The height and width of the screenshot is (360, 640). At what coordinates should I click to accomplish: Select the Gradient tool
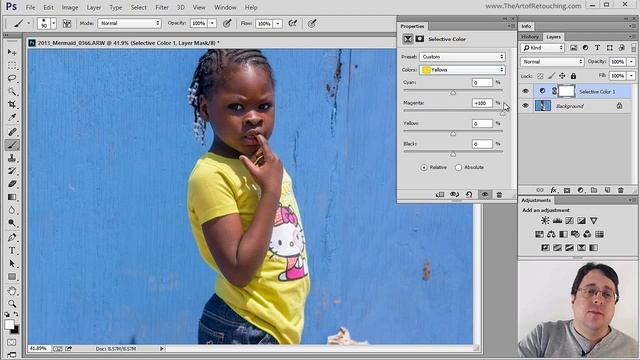(12, 197)
